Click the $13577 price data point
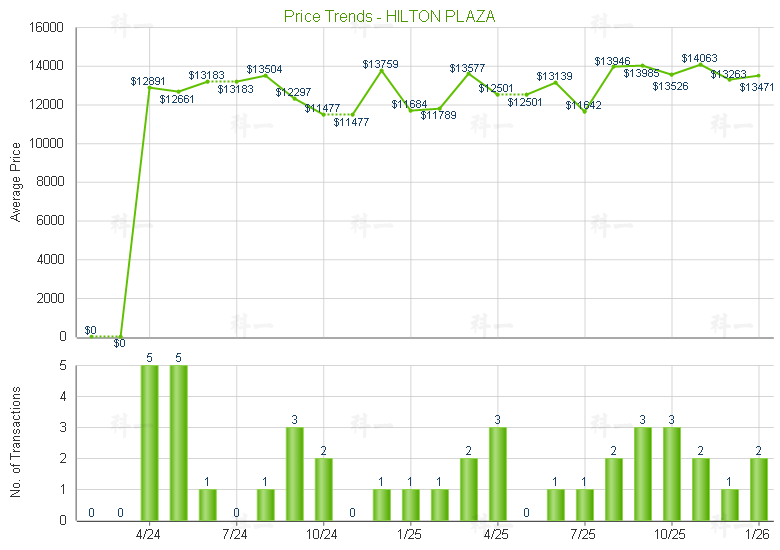The image size is (780, 550). tap(468, 74)
